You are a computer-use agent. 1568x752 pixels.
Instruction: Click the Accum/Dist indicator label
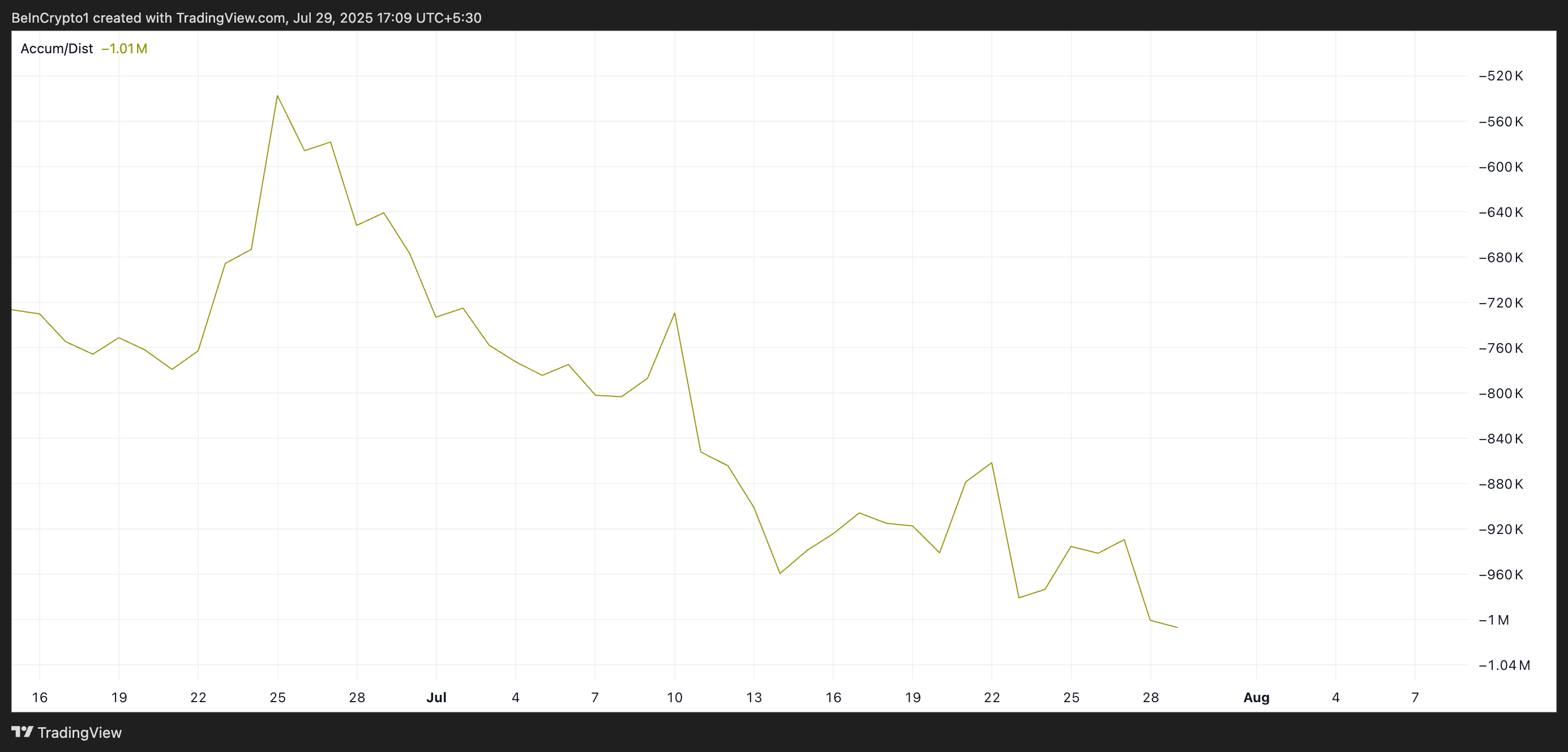tap(57, 49)
